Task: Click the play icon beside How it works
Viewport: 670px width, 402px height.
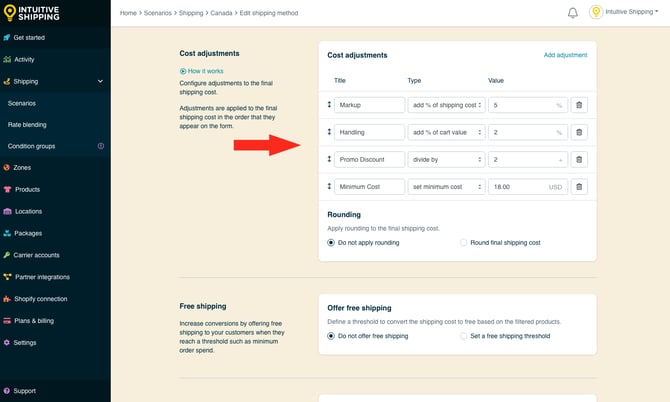Action: [183, 71]
